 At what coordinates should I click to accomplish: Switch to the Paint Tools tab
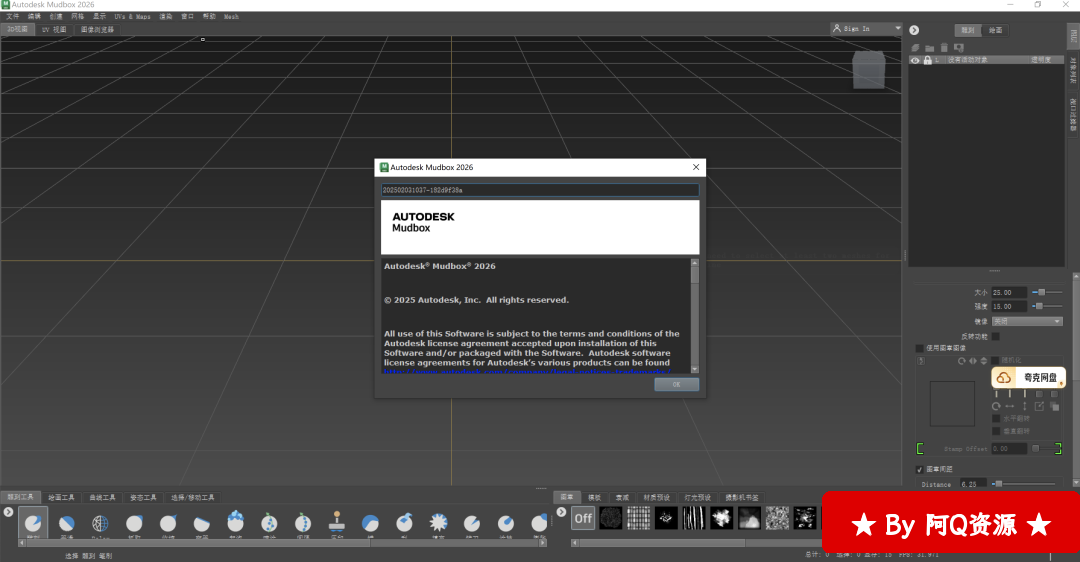(x=61, y=497)
